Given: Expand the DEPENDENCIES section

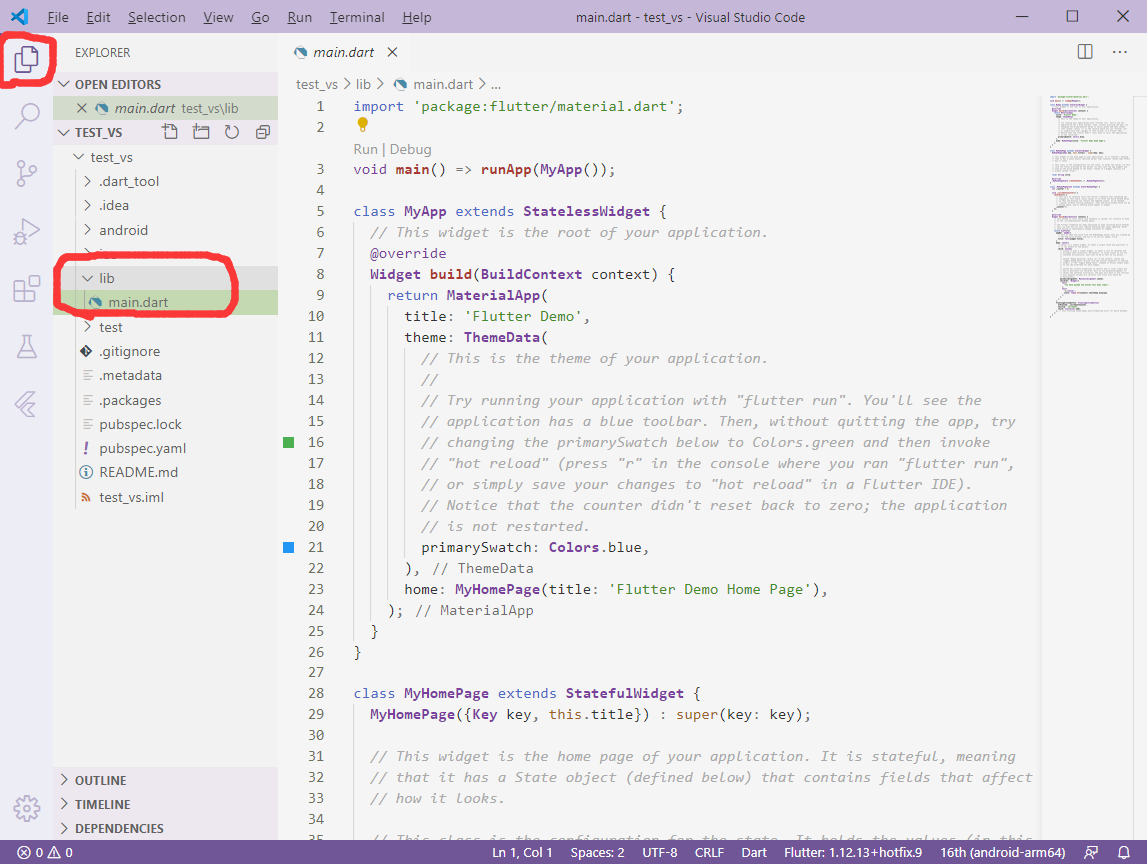Looking at the screenshot, I should (x=64, y=828).
